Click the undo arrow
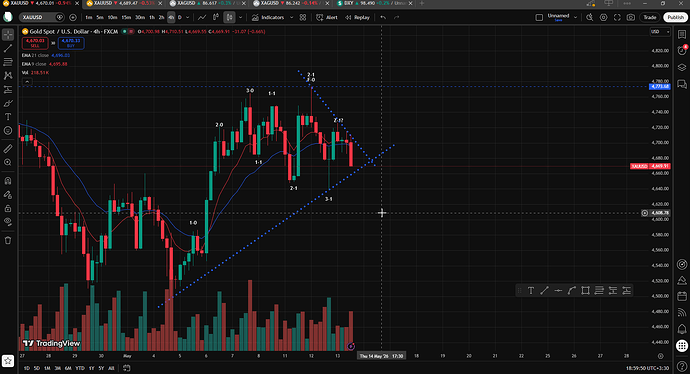 [383, 18]
